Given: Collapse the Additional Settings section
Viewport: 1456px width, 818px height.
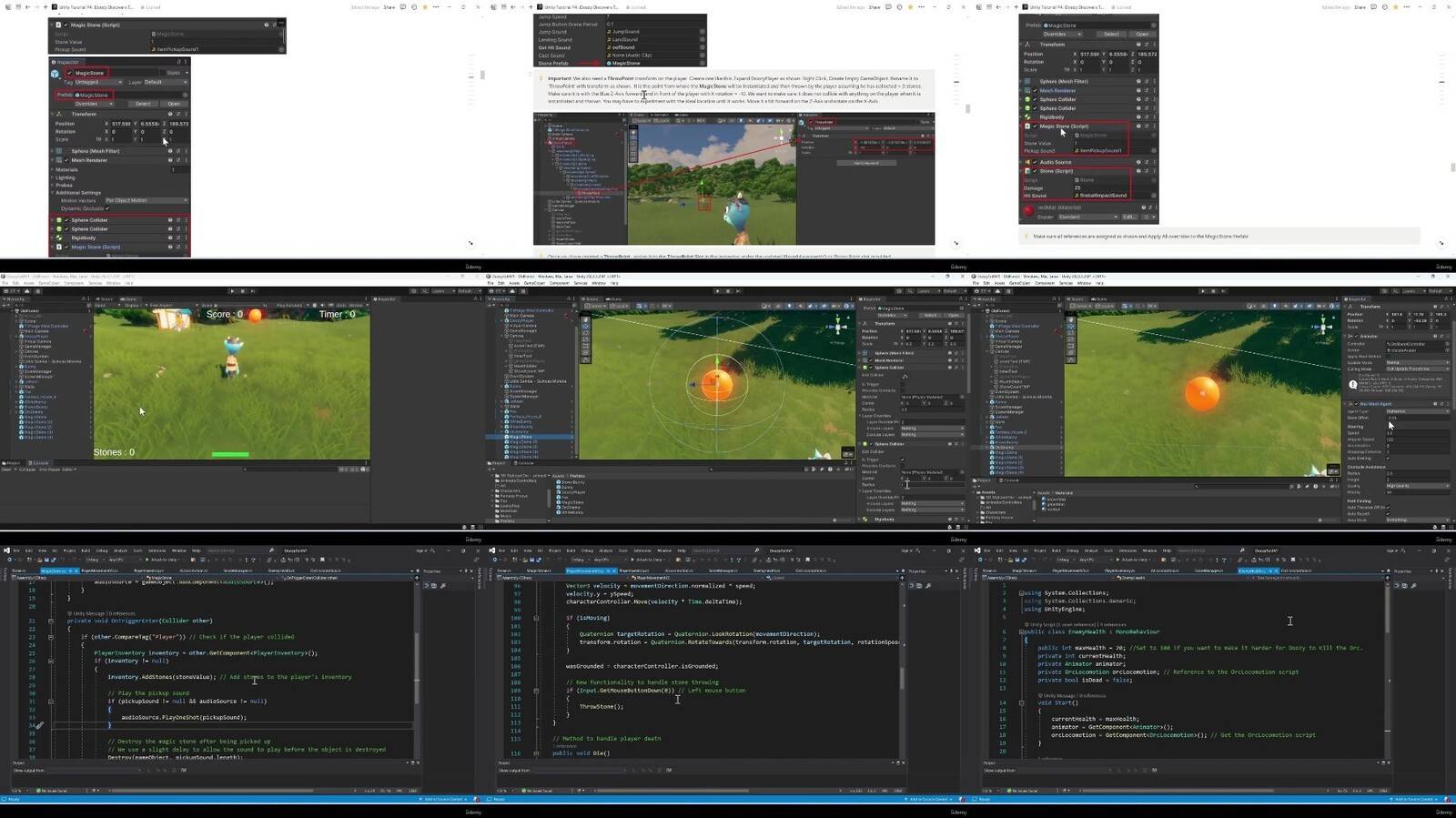Looking at the screenshot, I should 53,193.
